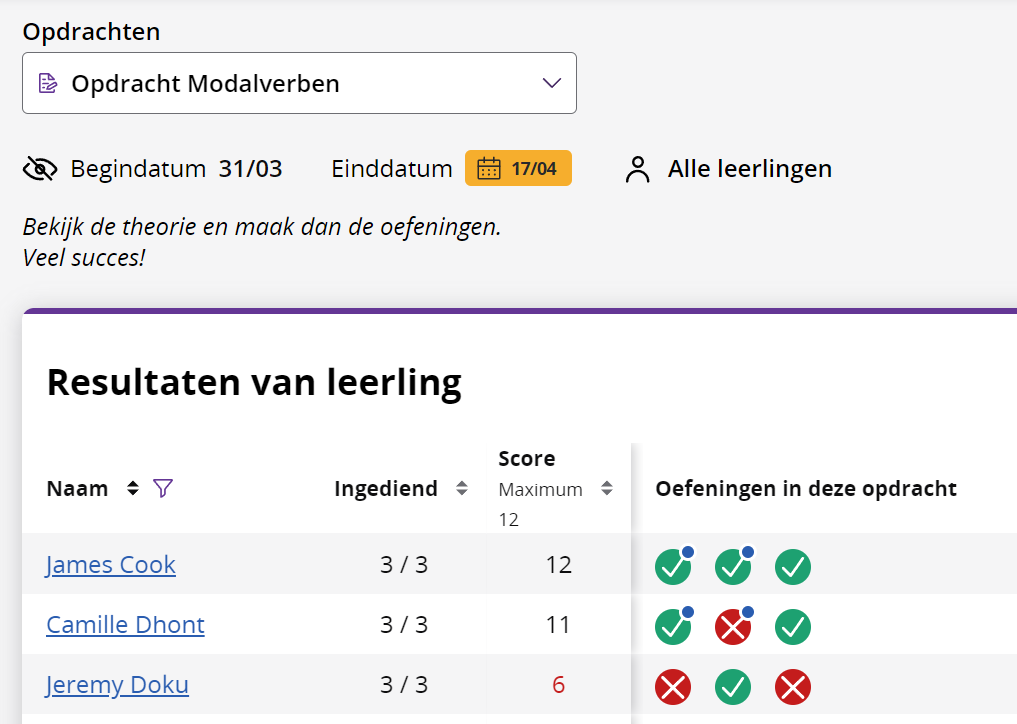Click the dropdown chevron in Opdrachten selector

tap(551, 83)
